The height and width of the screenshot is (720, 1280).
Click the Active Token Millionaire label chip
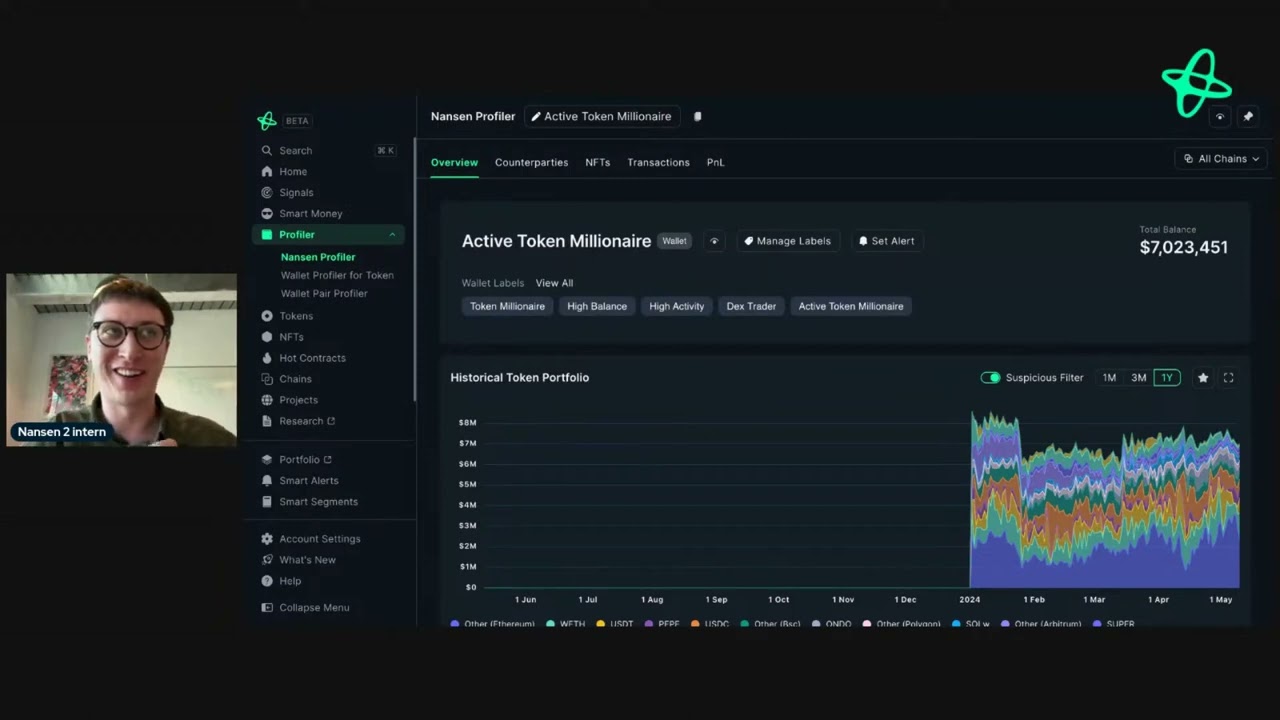(850, 306)
